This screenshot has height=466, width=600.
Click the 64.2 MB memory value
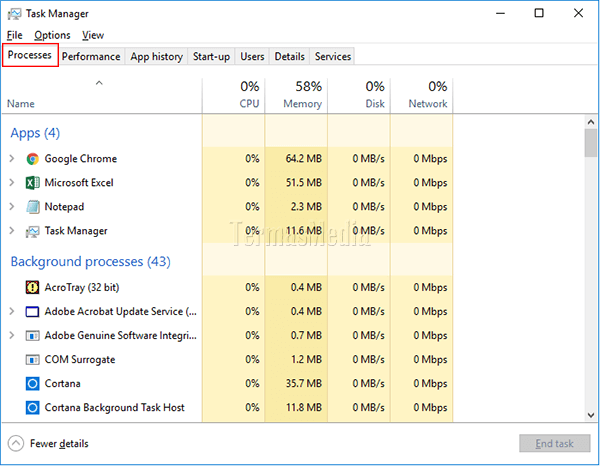click(x=303, y=158)
